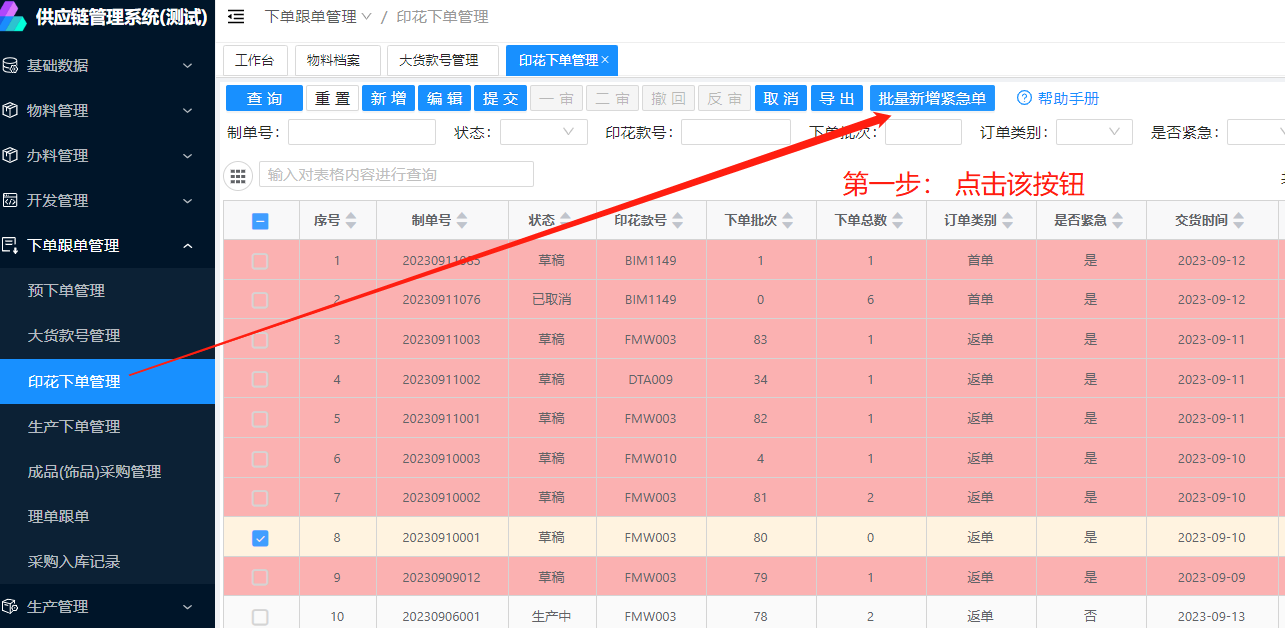This screenshot has height=628, width=1285.
Task: Click the grid column settings icon
Action: tap(238, 176)
